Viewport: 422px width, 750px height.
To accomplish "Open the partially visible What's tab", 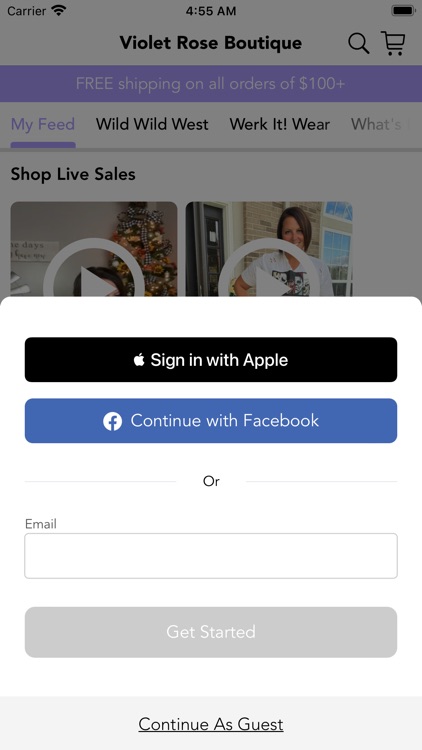I will tap(381, 124).
